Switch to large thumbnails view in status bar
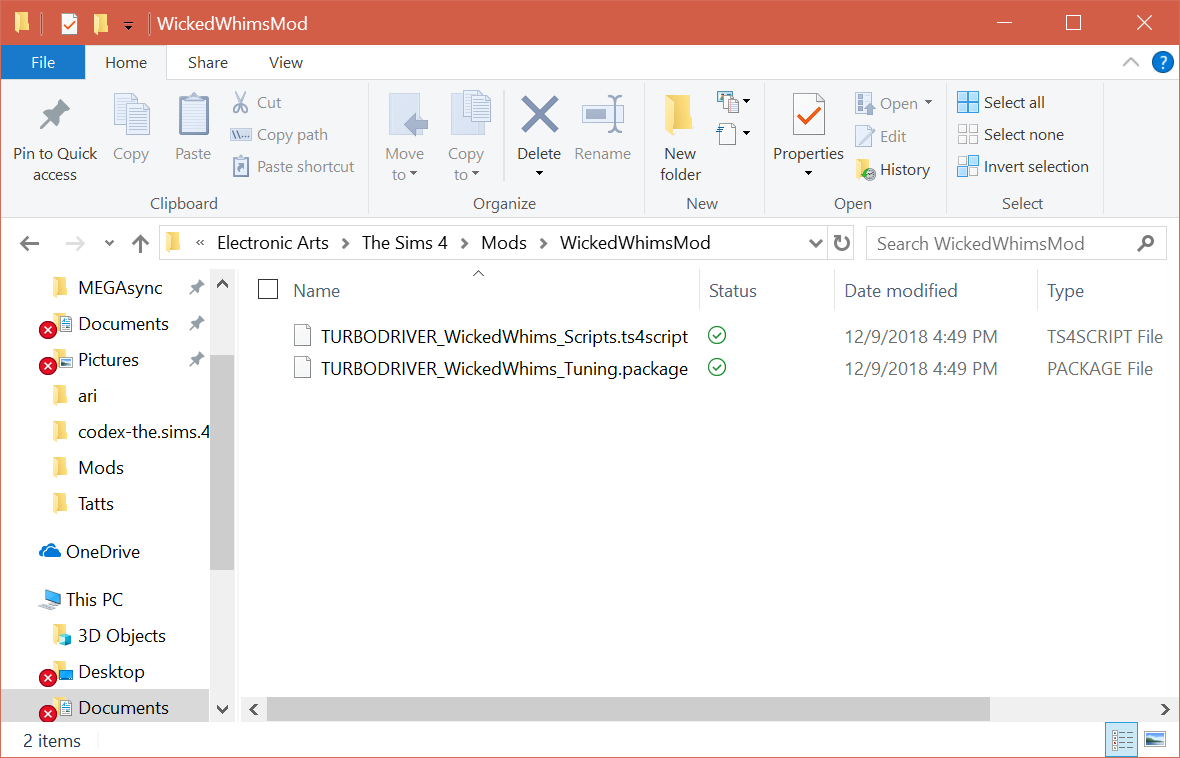 click(1155, 741)
